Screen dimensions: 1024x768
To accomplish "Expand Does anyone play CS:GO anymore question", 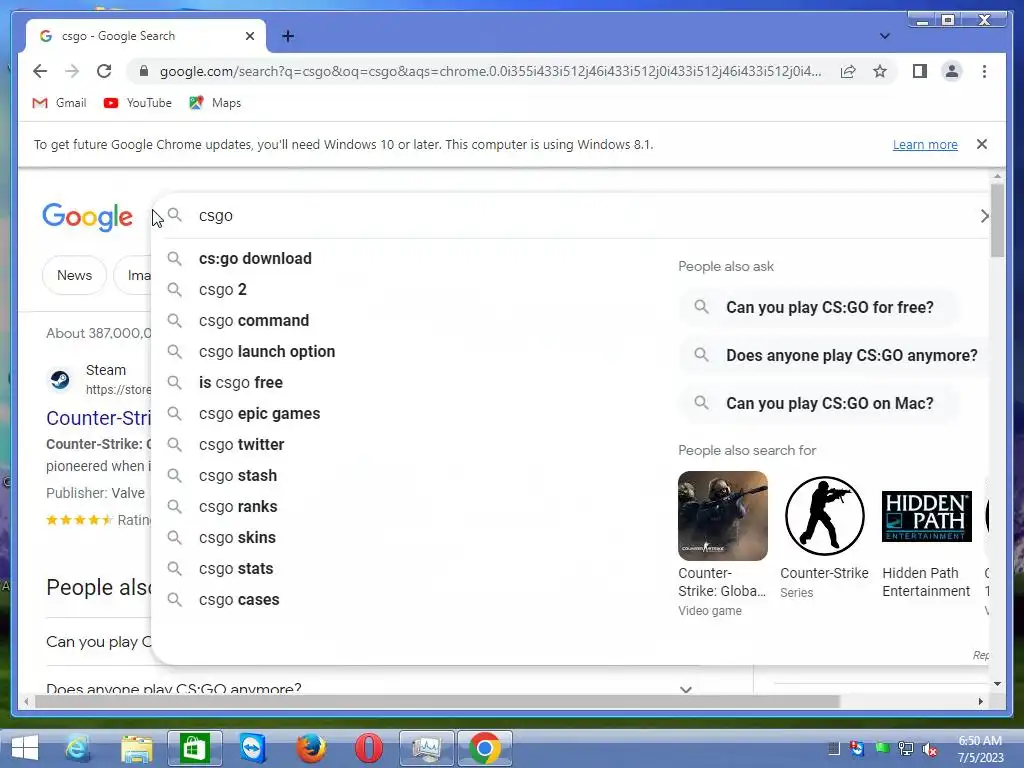I will 686,688.
